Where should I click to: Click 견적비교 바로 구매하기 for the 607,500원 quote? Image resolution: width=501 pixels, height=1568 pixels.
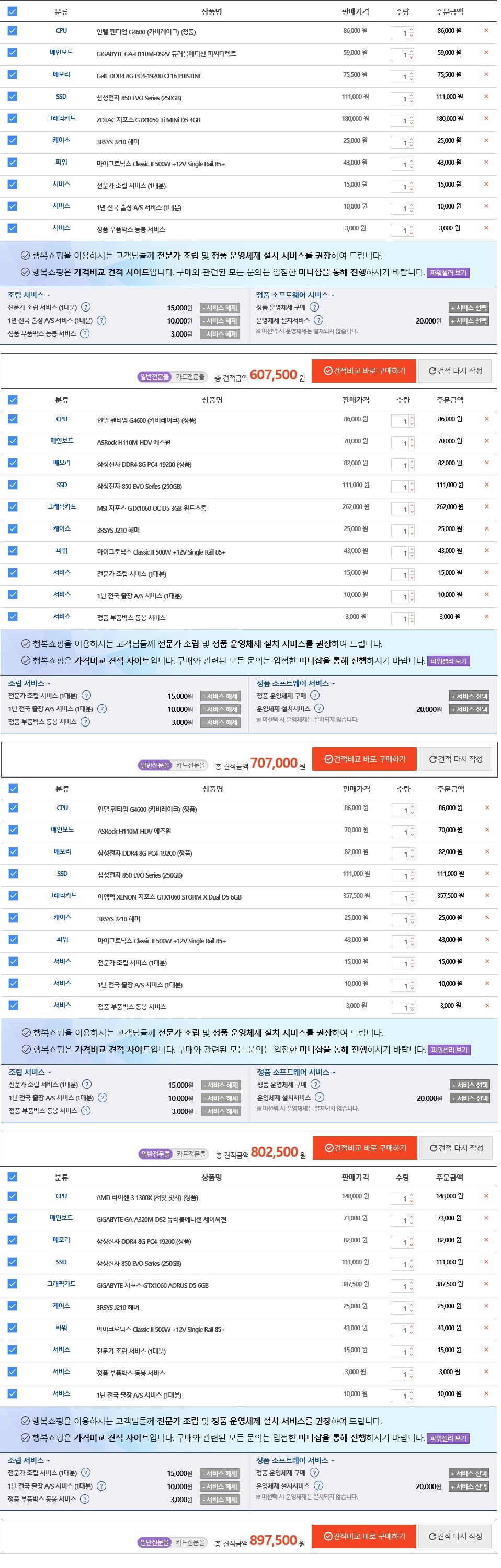(364, 371)
